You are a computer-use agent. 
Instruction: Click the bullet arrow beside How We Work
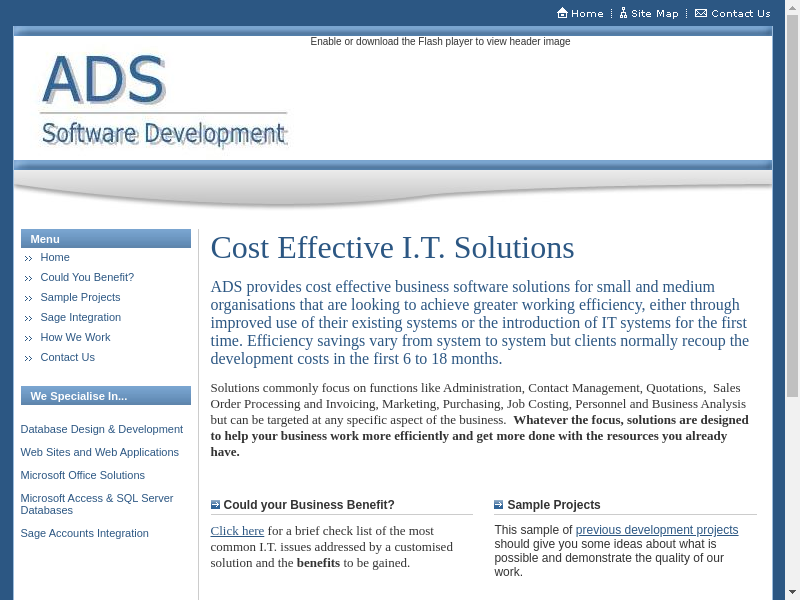[29, 338]
